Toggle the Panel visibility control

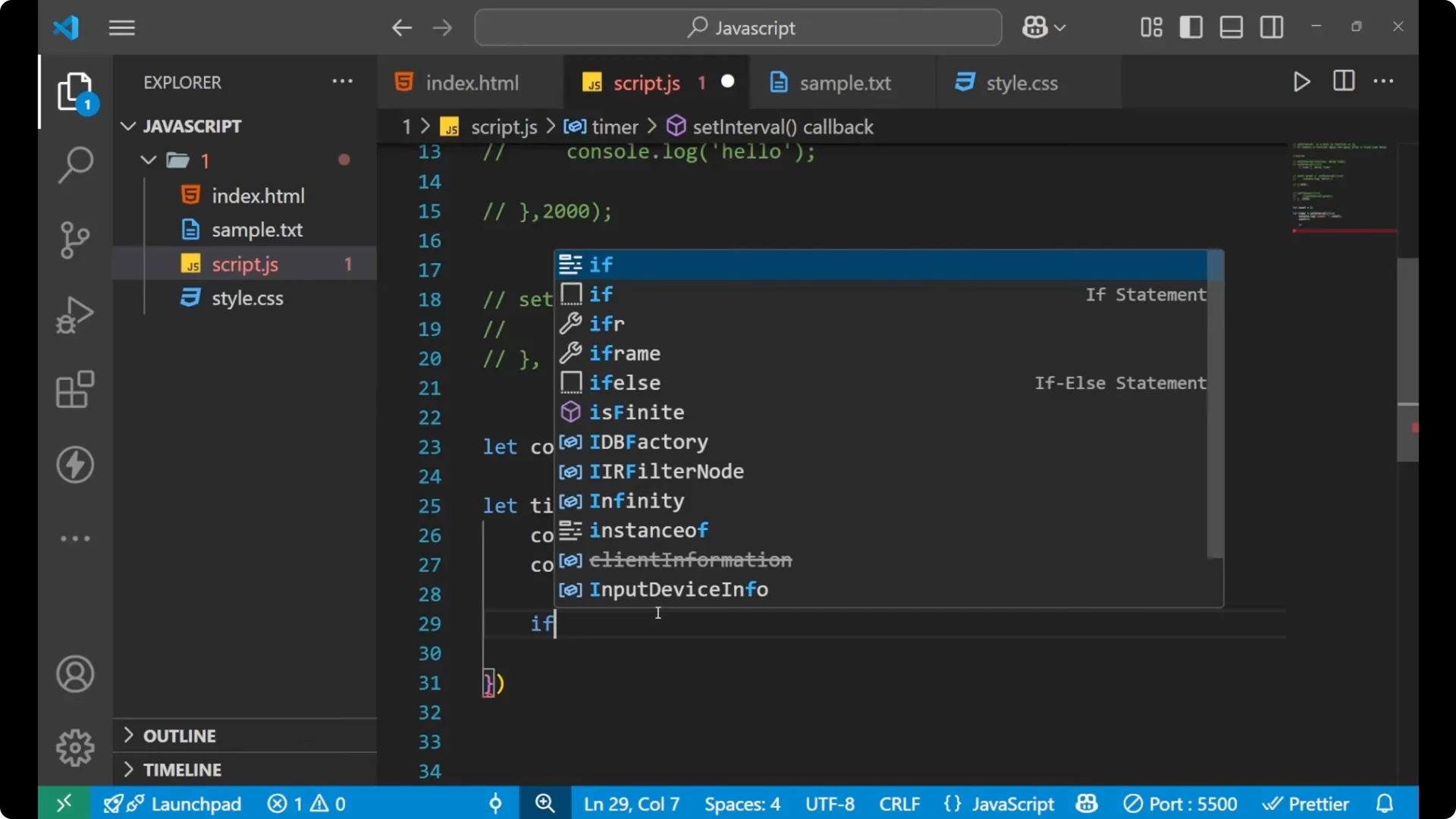pos(1230,27)
